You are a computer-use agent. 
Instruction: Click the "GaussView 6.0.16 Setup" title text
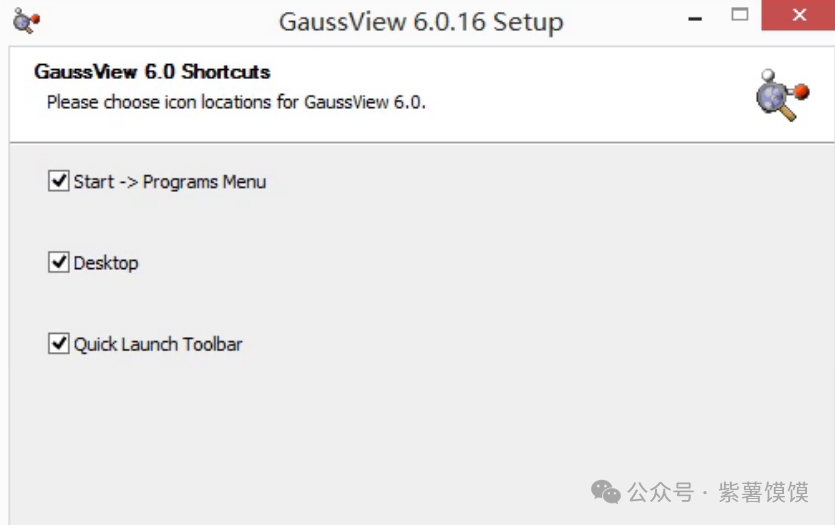[421, 22]
